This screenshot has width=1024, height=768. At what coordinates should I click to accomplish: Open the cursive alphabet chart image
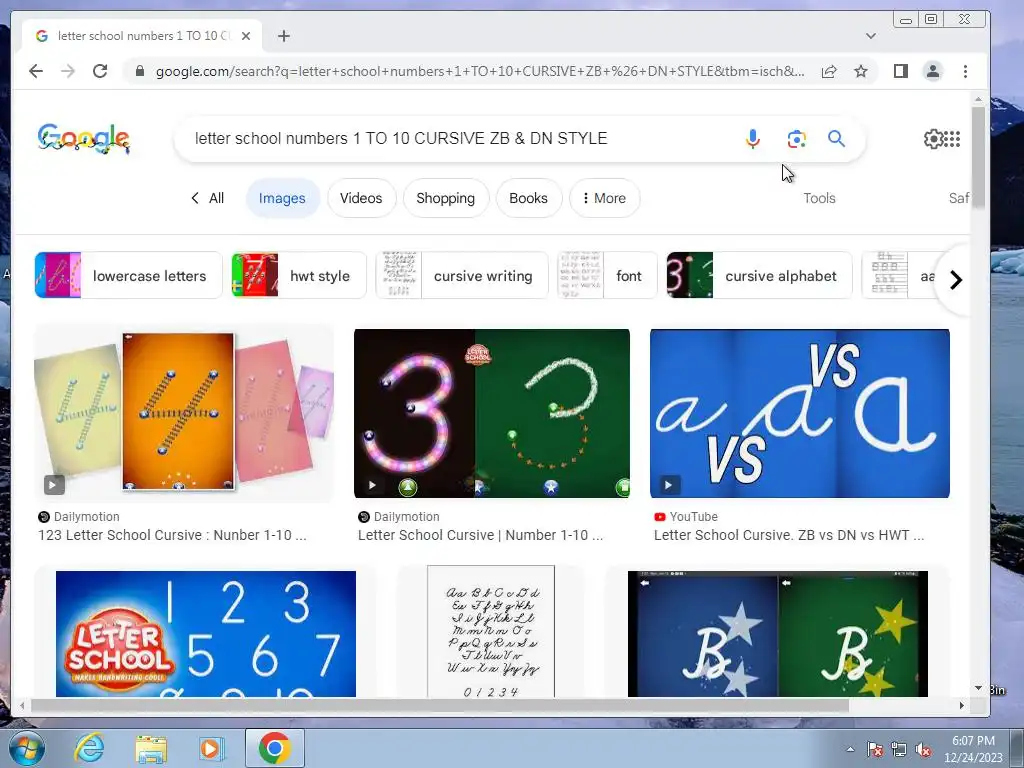490,632
